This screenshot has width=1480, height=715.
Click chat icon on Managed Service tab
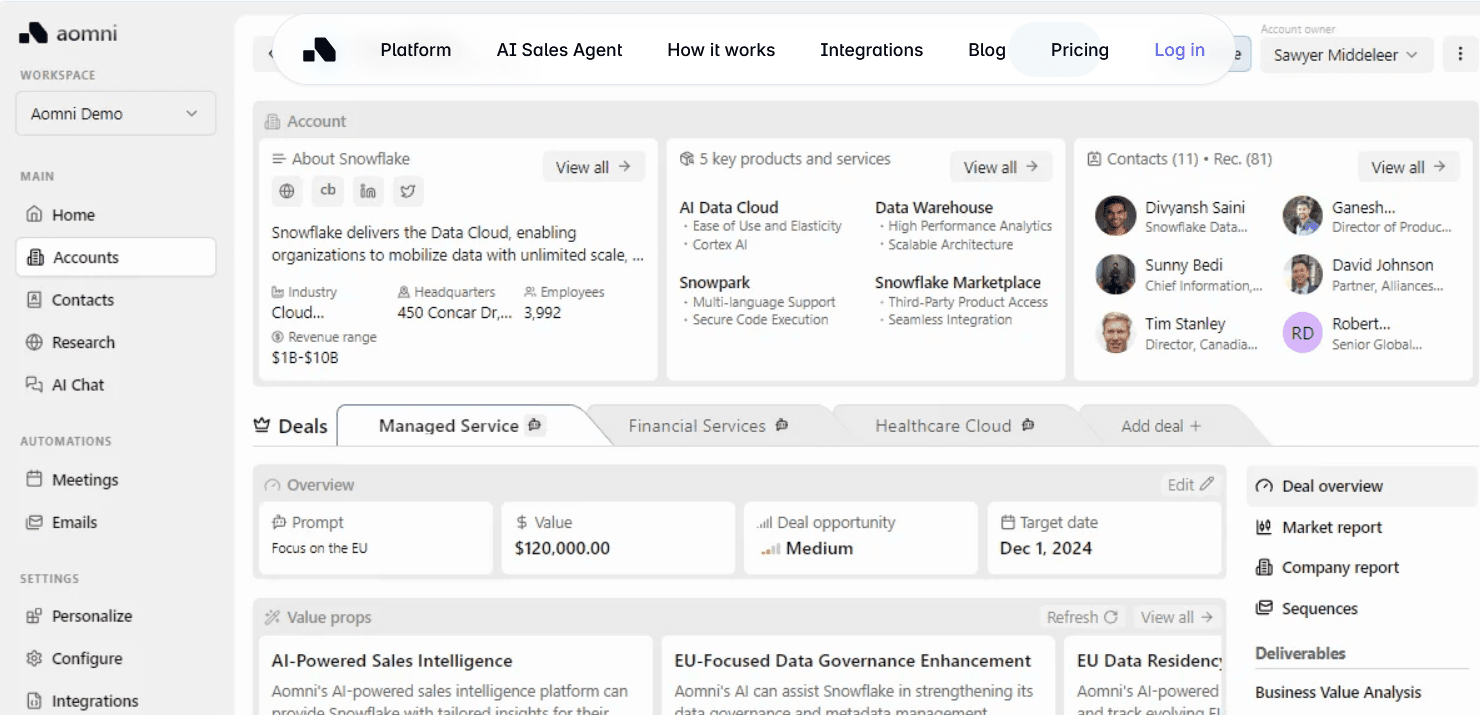coord(535,426)
